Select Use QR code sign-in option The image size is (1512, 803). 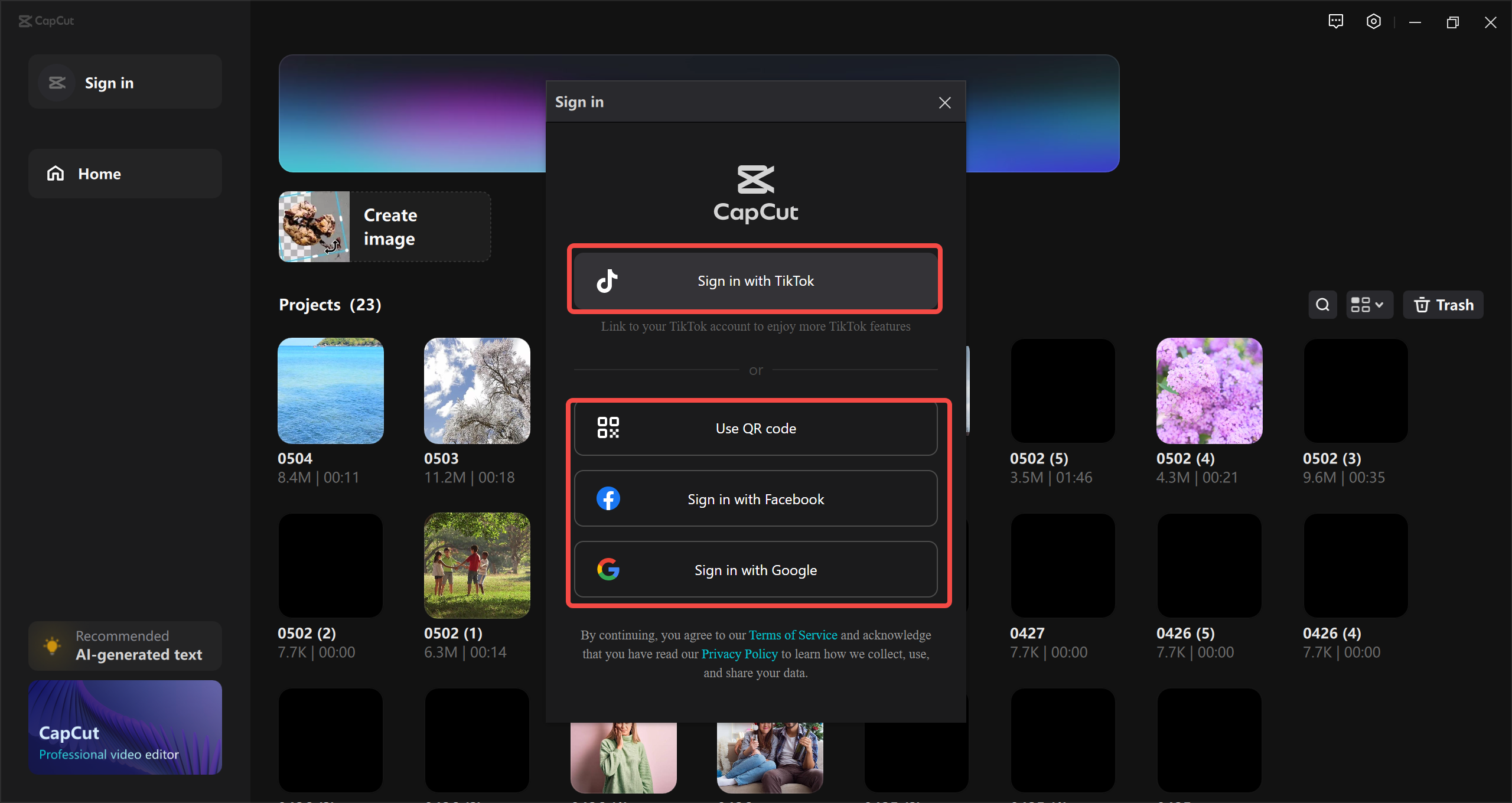click(x=755, y=428)
